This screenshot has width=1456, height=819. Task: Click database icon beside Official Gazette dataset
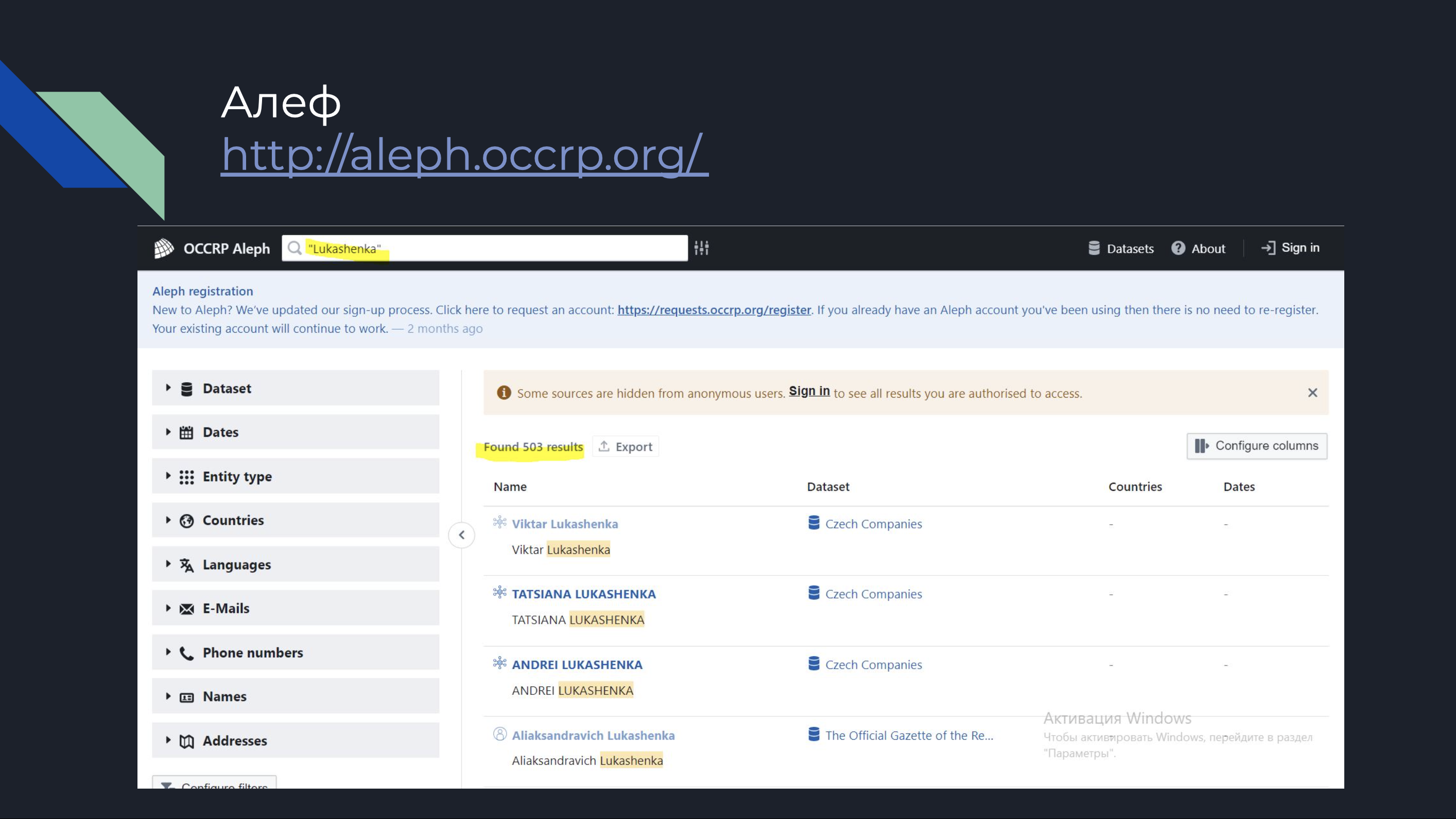(x=814, y=733)
